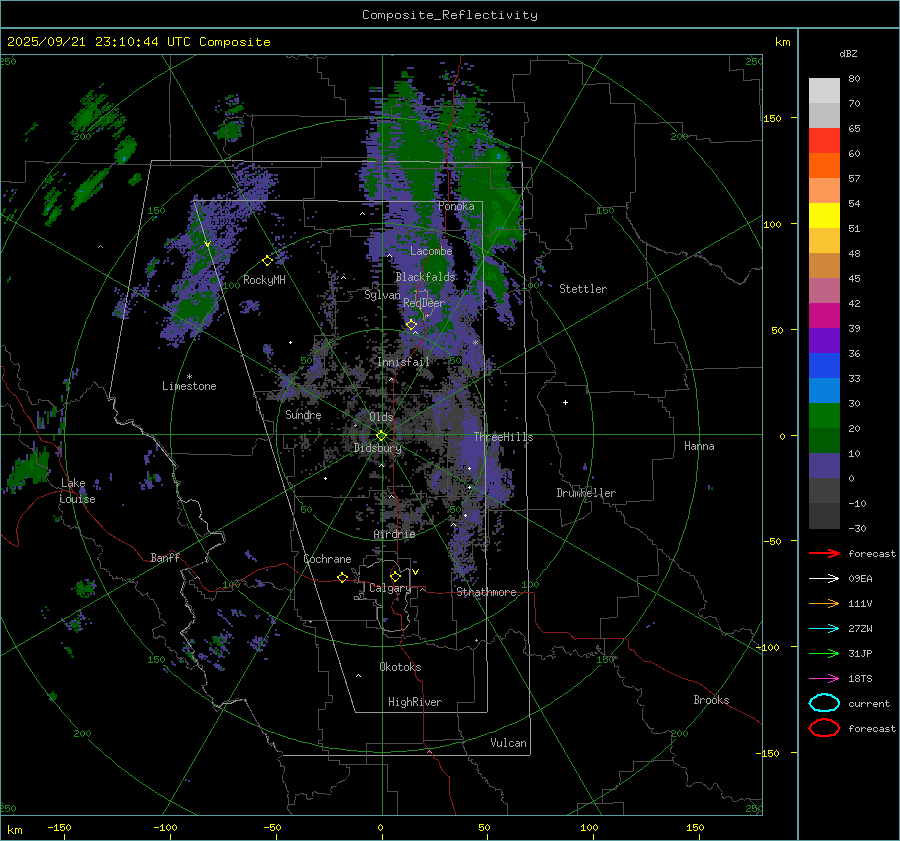Select the cyan 27ZW arrow legend entry

(824, 628)
